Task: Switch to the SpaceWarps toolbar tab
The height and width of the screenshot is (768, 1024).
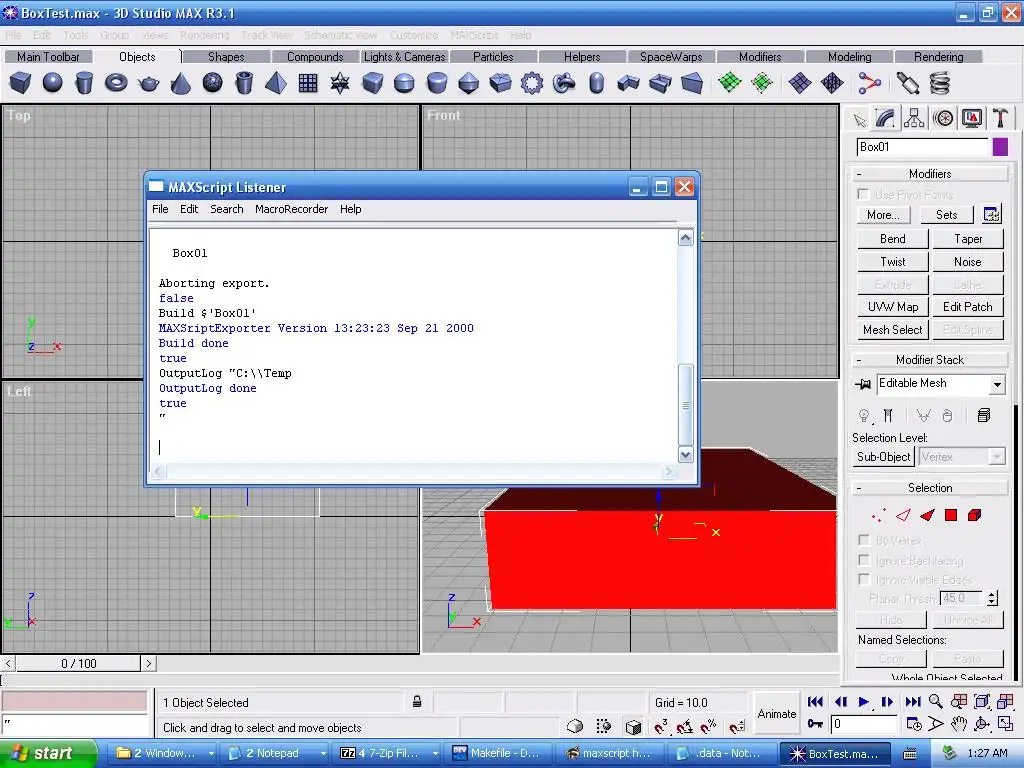Action: [671, 57]
